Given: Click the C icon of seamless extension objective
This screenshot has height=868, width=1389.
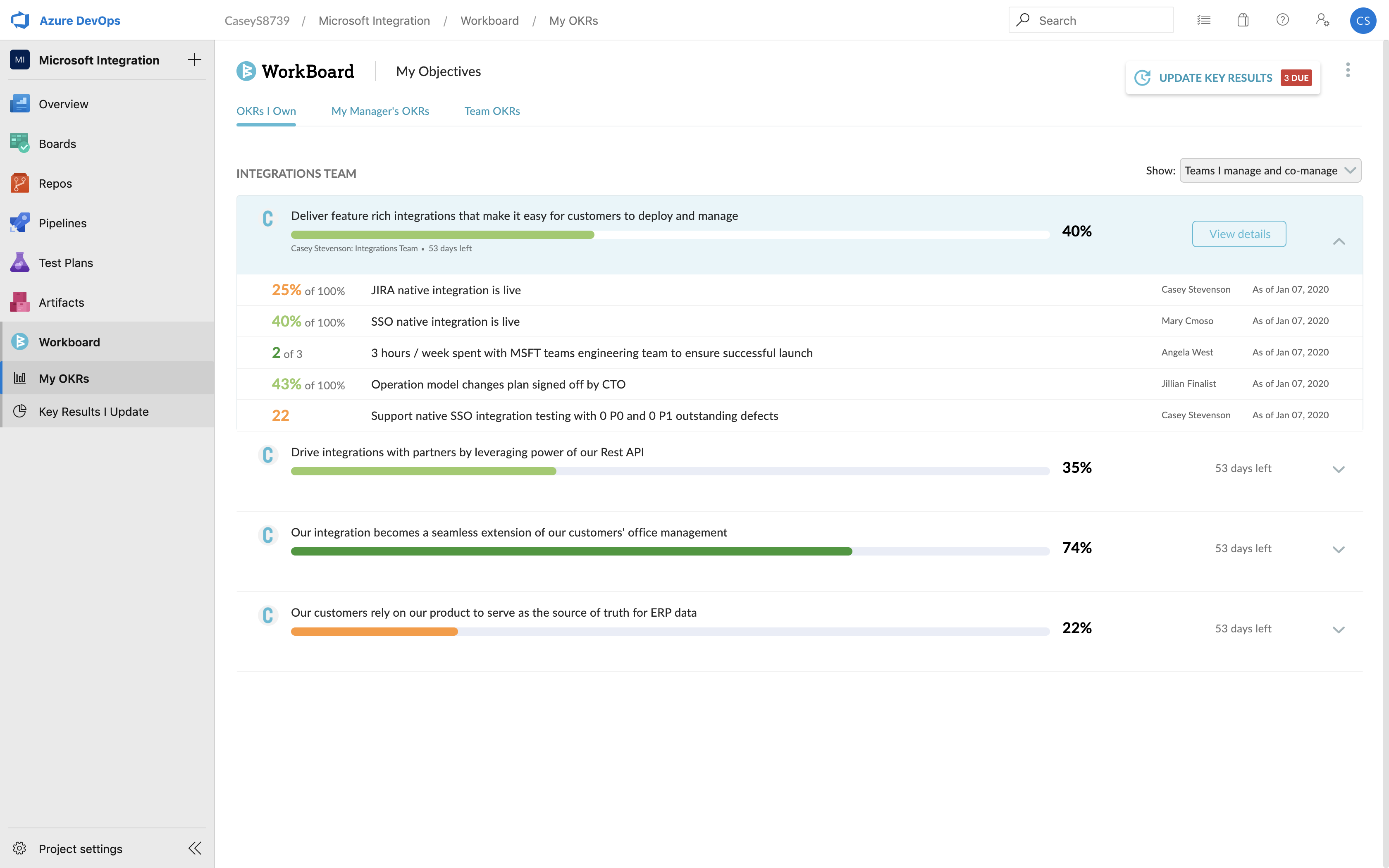Looking at the screenshot, I should pyautogui.click(x=267, y=535).
